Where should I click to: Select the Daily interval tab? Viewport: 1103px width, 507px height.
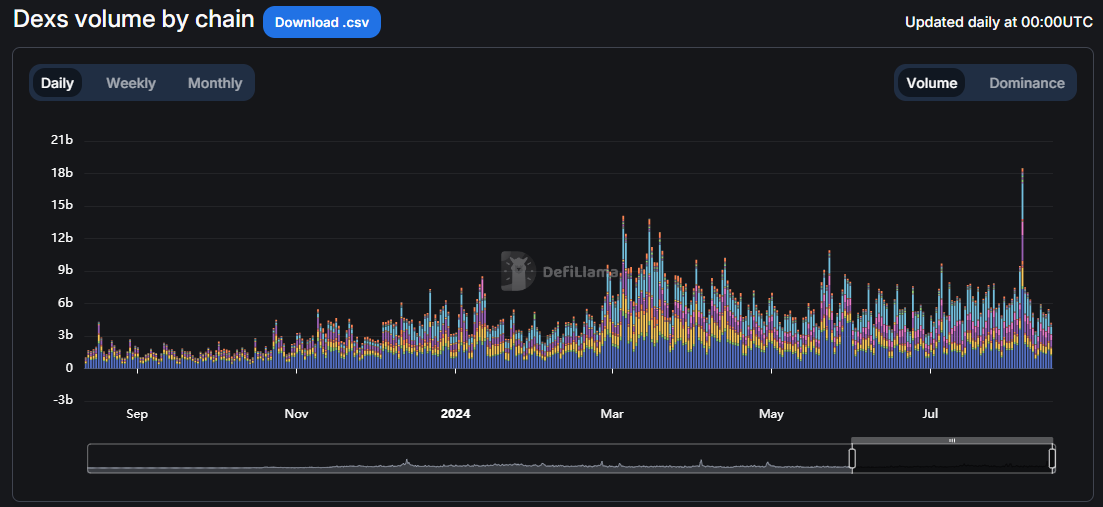click(58, 83)
